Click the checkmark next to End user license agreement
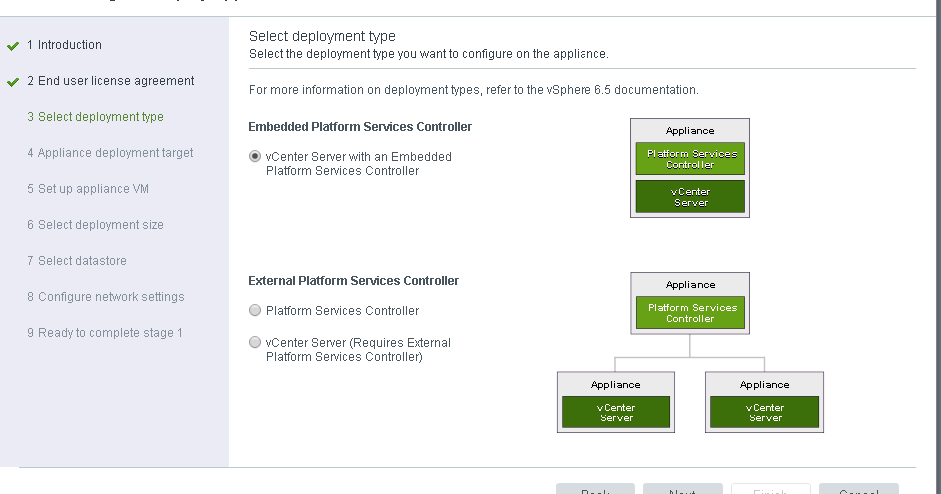 pos(13,82)
